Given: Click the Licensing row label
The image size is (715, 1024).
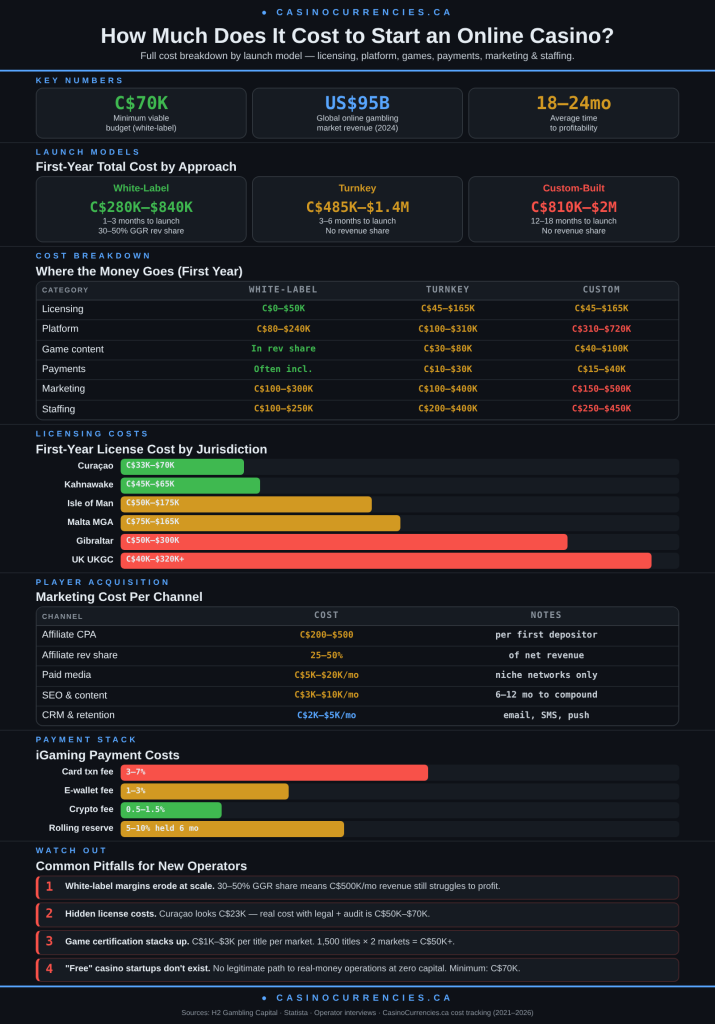Looking at the screenshot, I should [63, 309].
